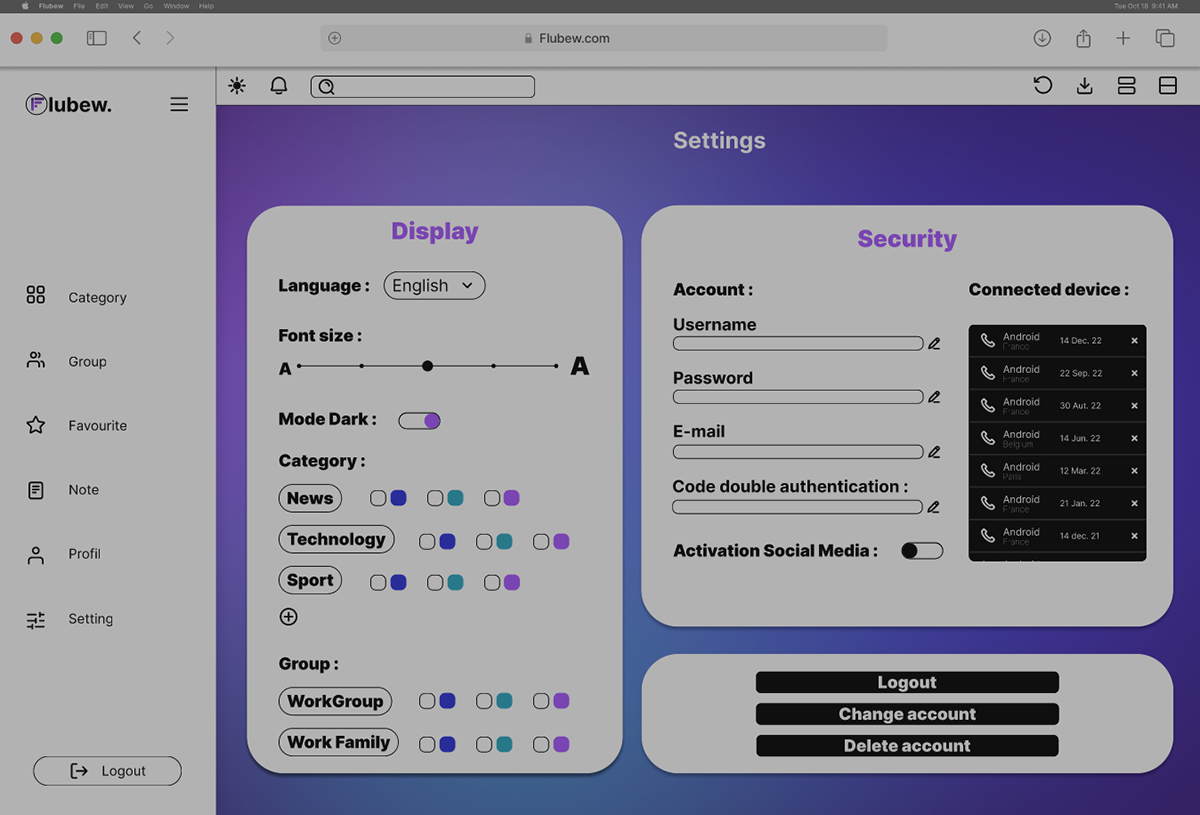Open the Language dropdown set to English
The image size is (1200, 815).
click(434, 286)
